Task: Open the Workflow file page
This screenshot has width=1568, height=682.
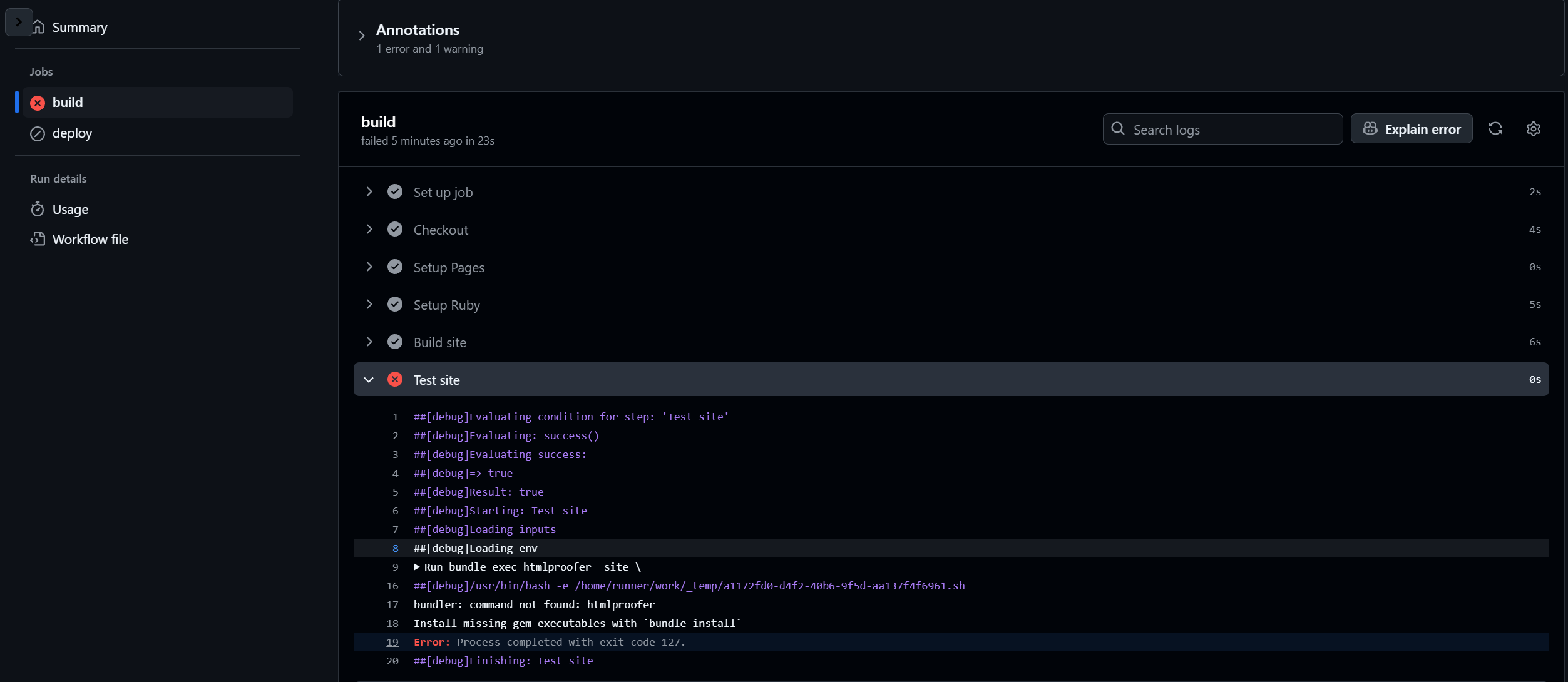Action: click(90, 239)
